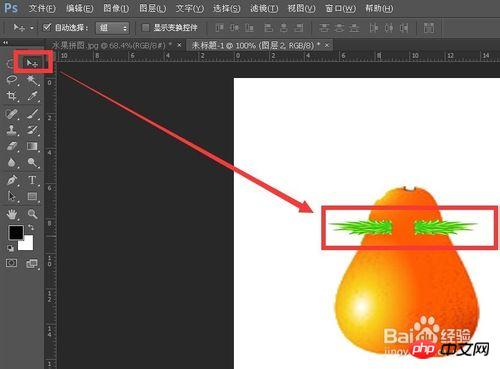Select the Healing Brush tool
The width and height of the screenshot is (500, 369).
pyautogui.click(x=12, y=114)
